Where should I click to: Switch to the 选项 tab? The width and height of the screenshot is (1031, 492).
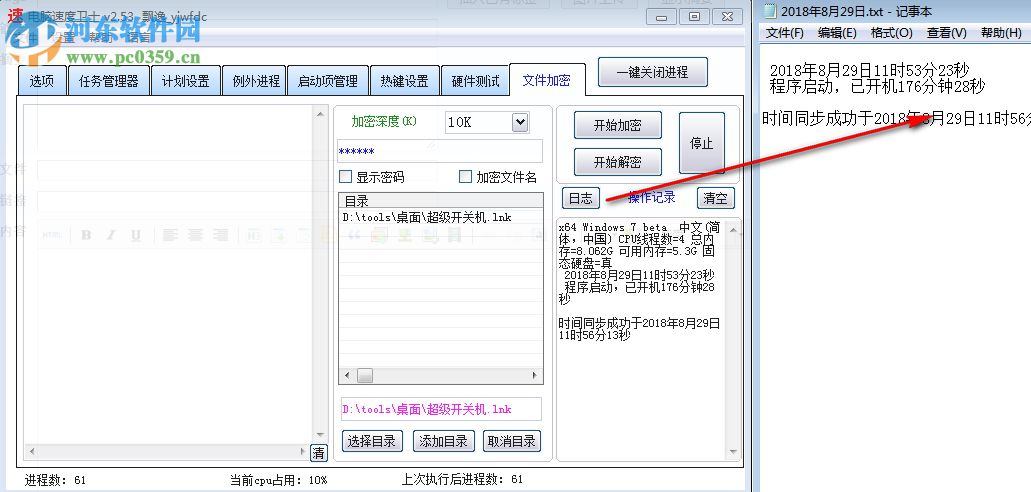coord(41,82)
